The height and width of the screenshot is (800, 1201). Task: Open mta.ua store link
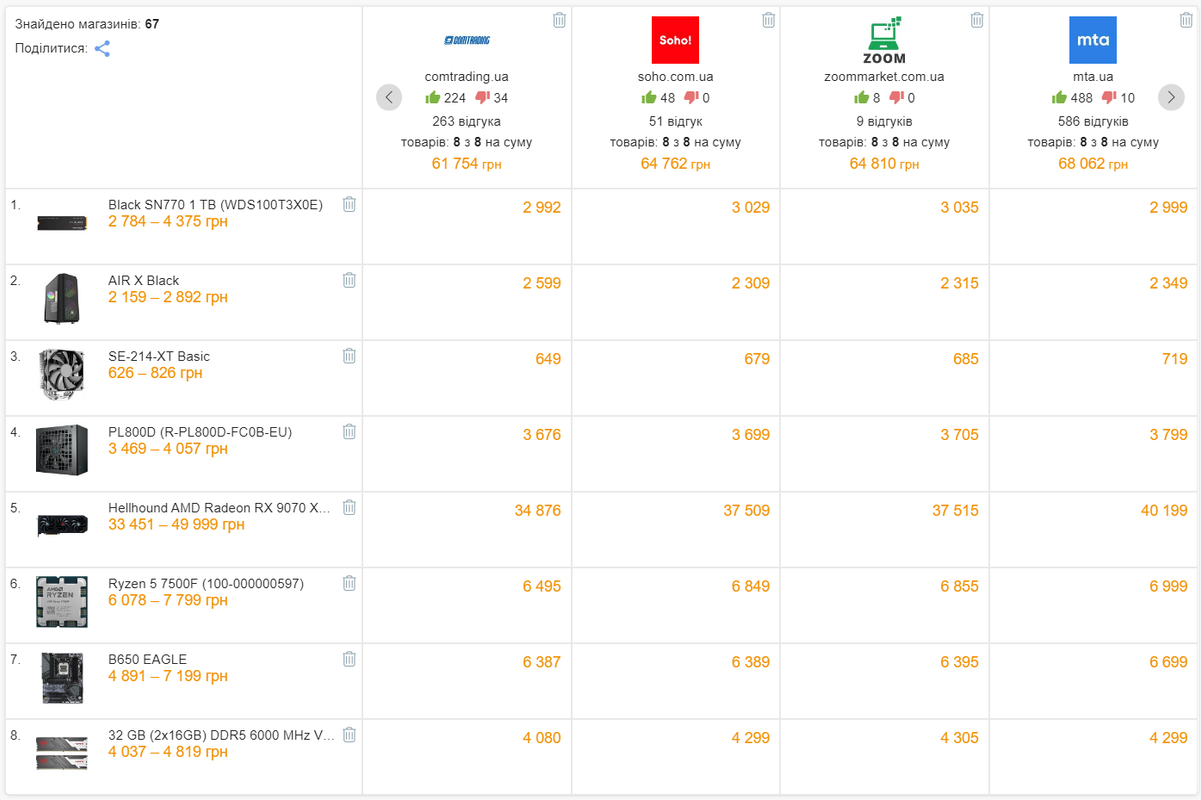click(1093, 76)
